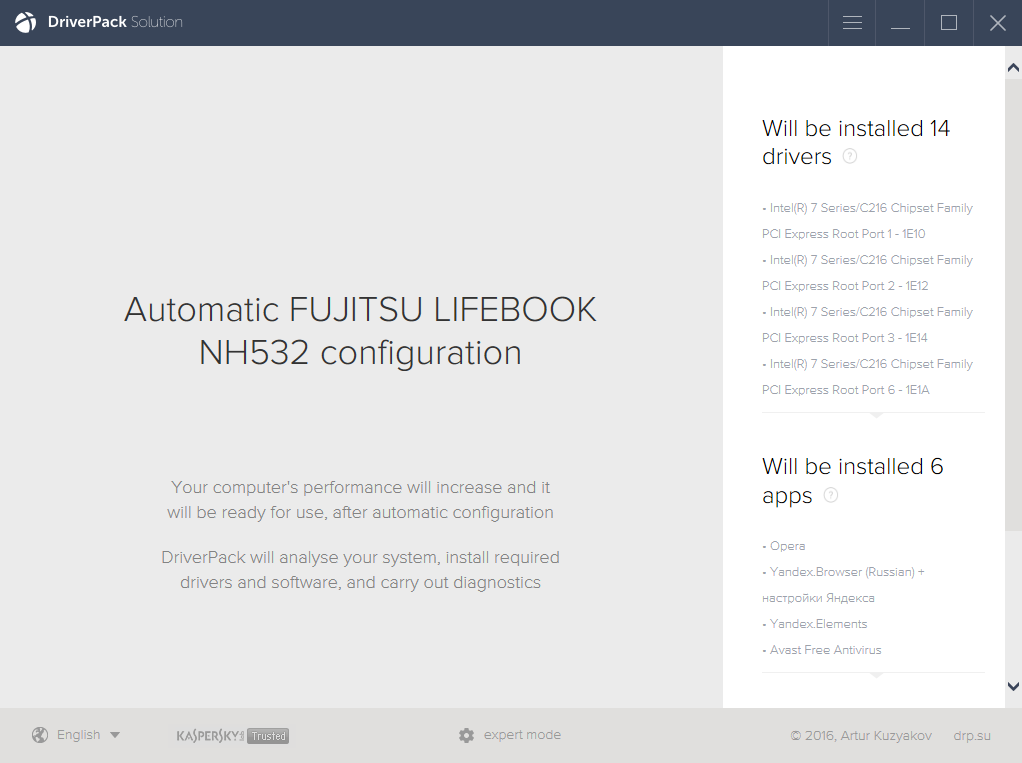Click the 'Will be installed 14 drivers' heading
Viewport: 1022px width, 763px height.
[856, 142]
